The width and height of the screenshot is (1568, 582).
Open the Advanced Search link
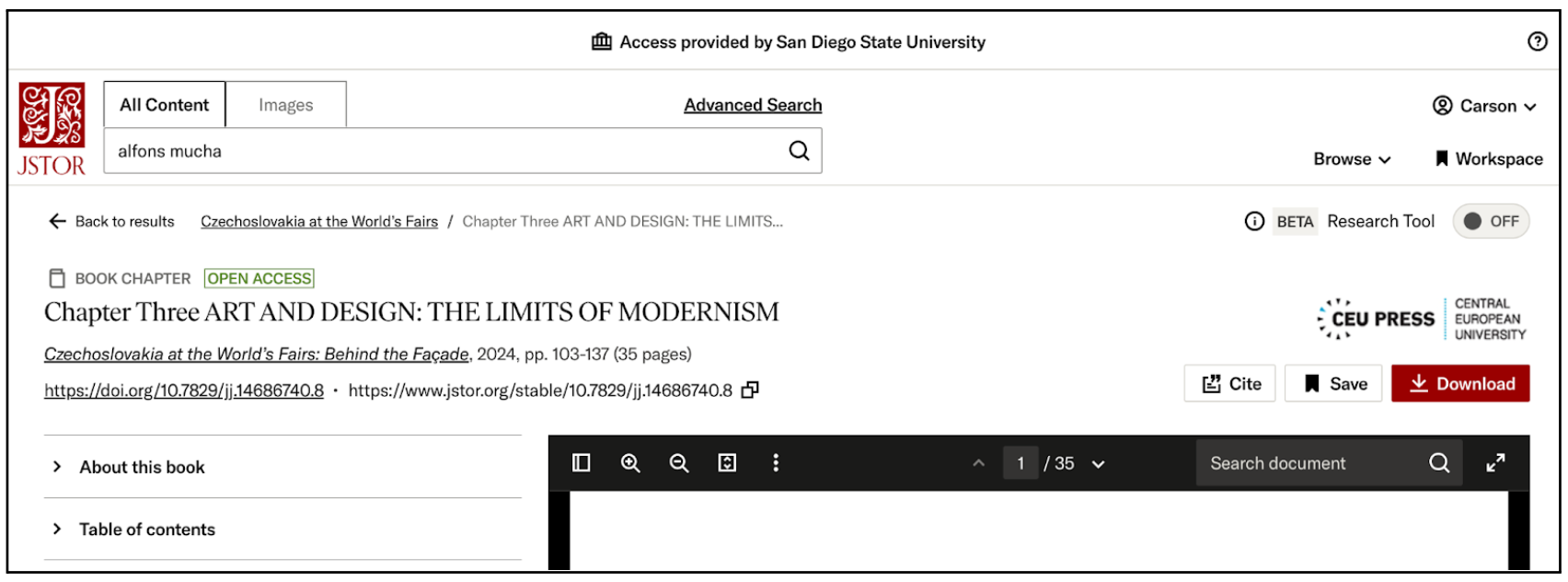(753, 105)
